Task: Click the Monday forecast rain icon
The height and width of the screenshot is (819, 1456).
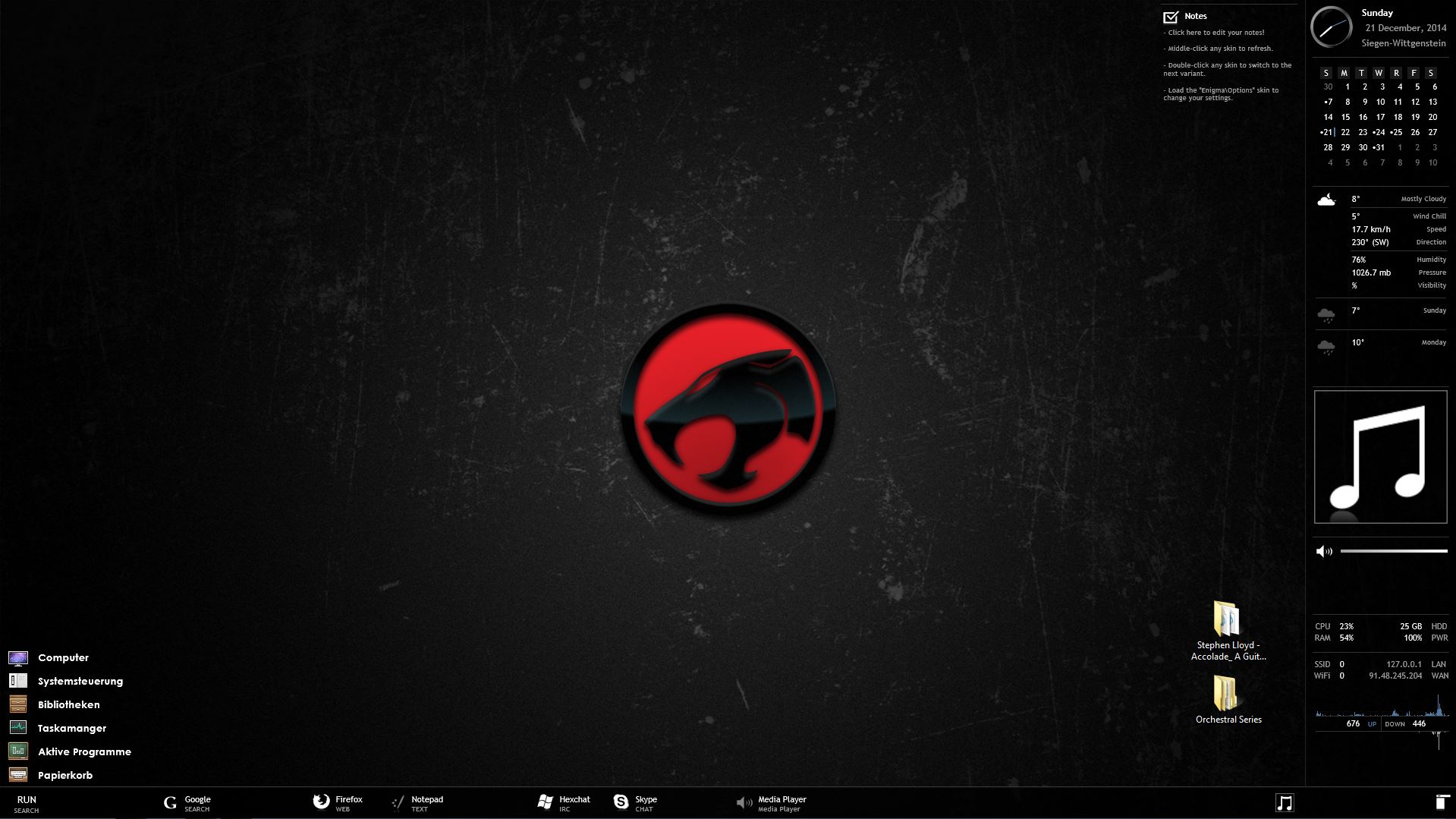Action: pos(1326,348)
